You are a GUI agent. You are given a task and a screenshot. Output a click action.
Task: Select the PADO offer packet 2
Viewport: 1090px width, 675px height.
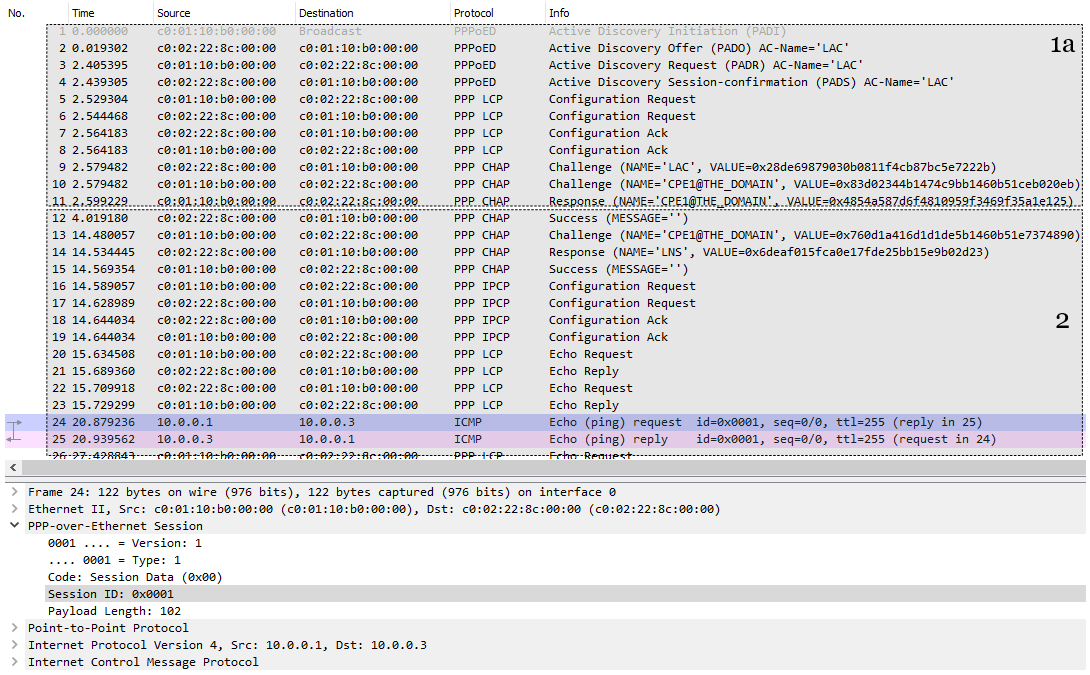564,48
